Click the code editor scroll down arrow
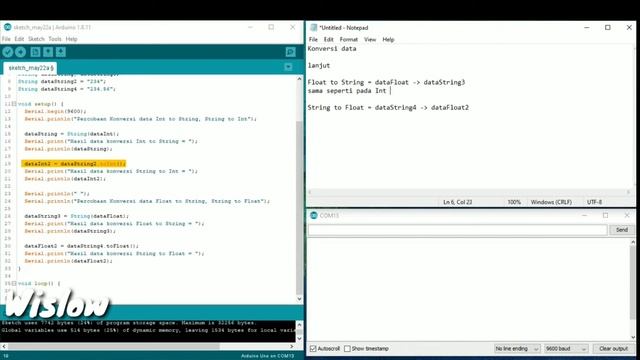The height and width of the screenshot is (360, 640). click(x=299, y=299)
